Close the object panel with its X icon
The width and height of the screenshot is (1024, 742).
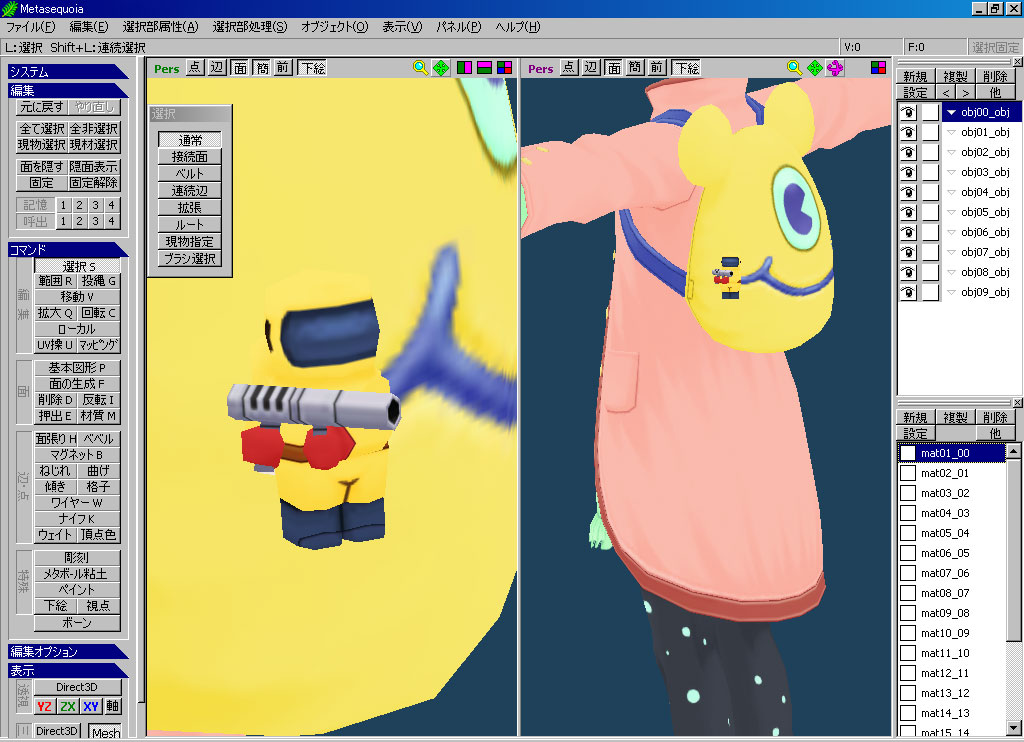point(1017,61)
